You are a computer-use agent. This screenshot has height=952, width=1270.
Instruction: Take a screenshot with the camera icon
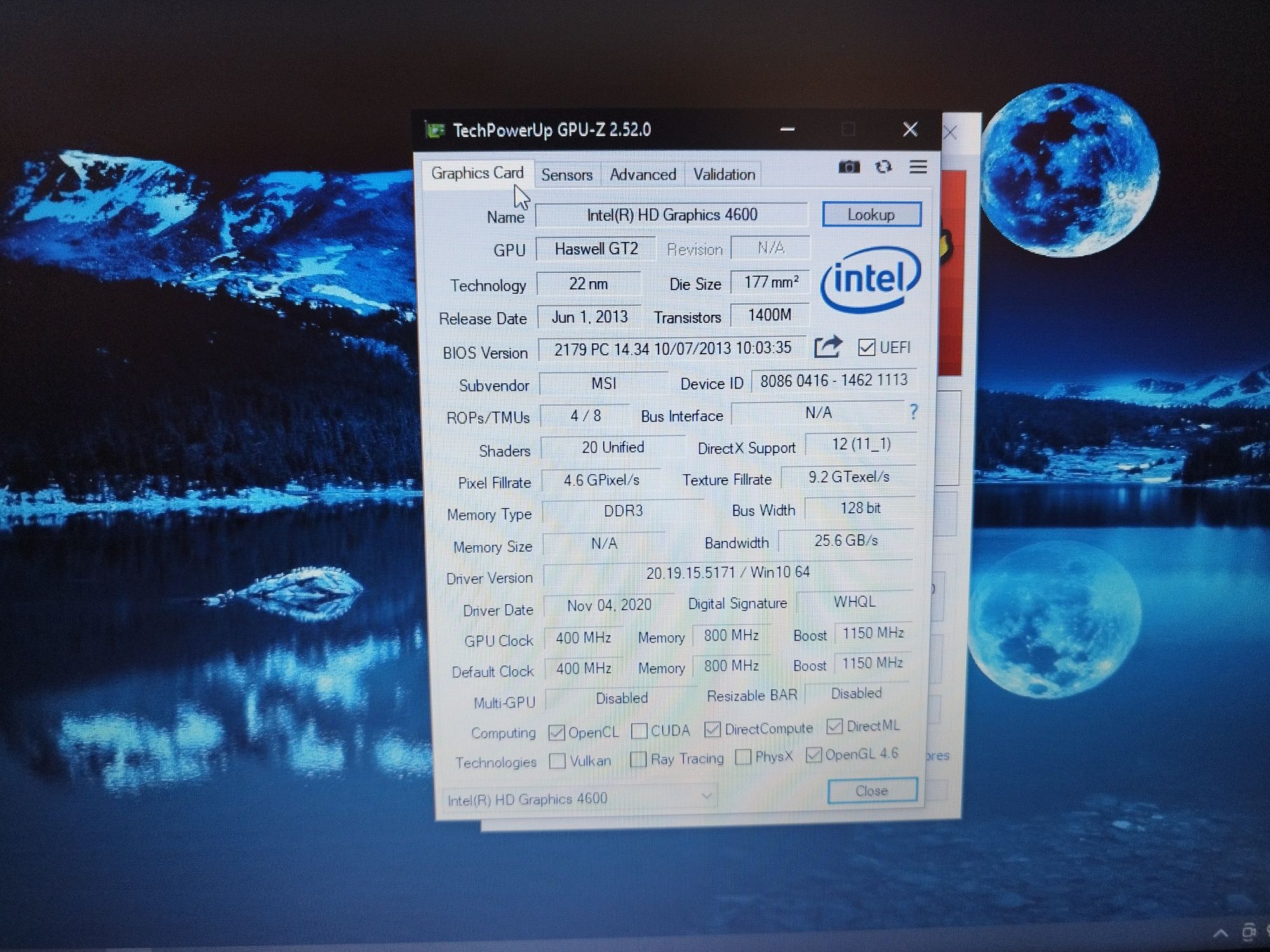point(849,167)
